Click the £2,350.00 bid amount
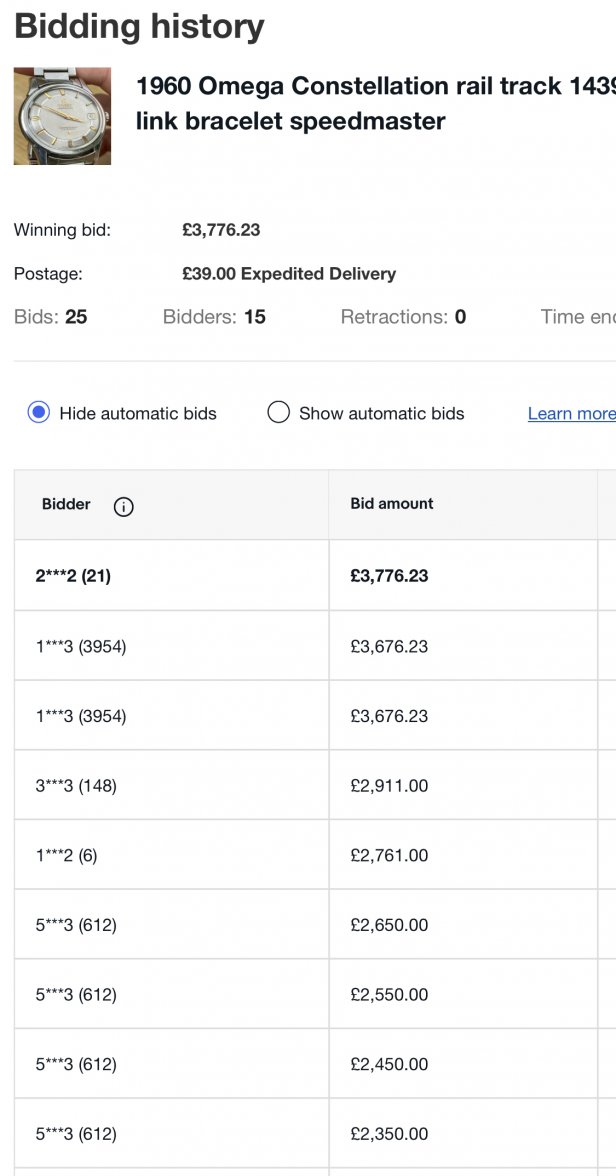This screenshot has height=1176, width=616. click(x=389, y=1134)
